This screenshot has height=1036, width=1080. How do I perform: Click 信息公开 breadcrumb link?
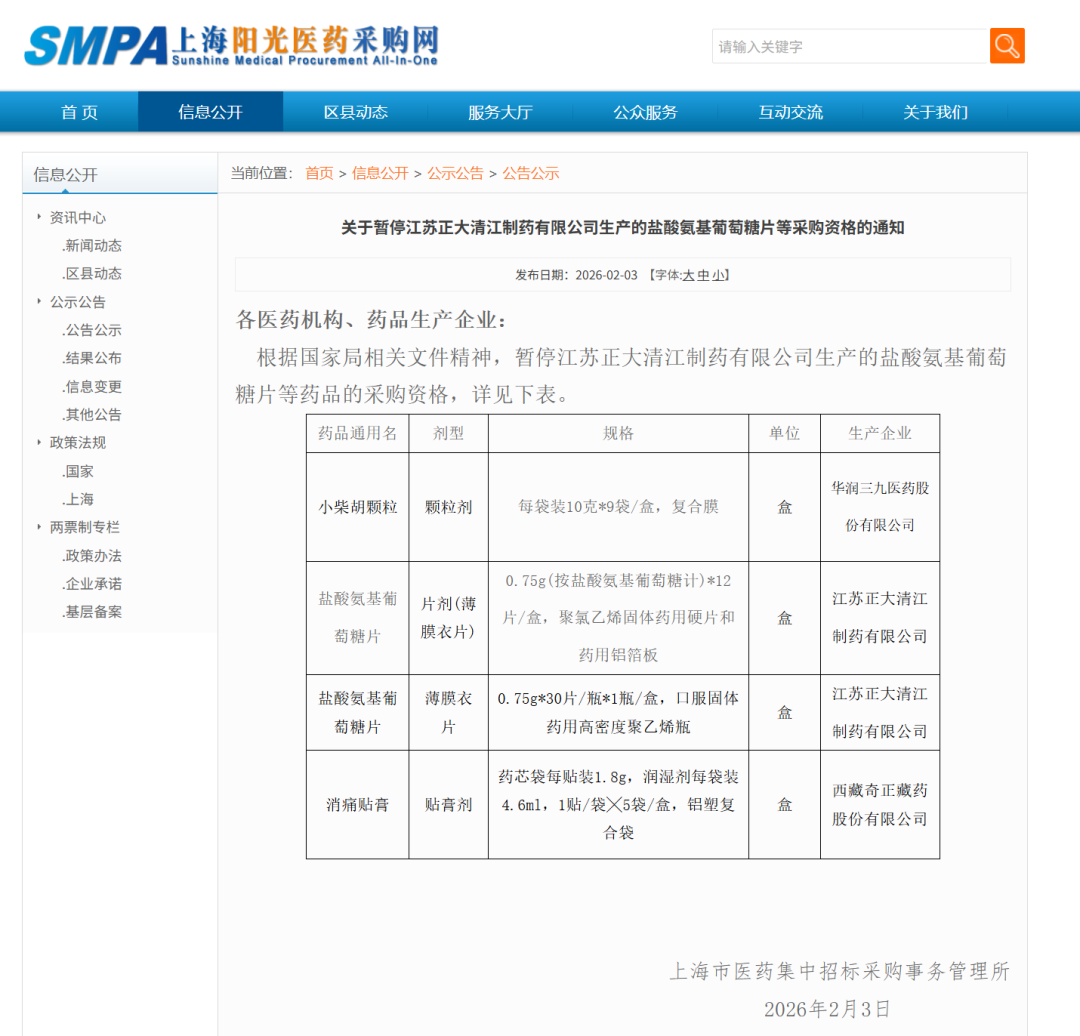click(380, 174)
